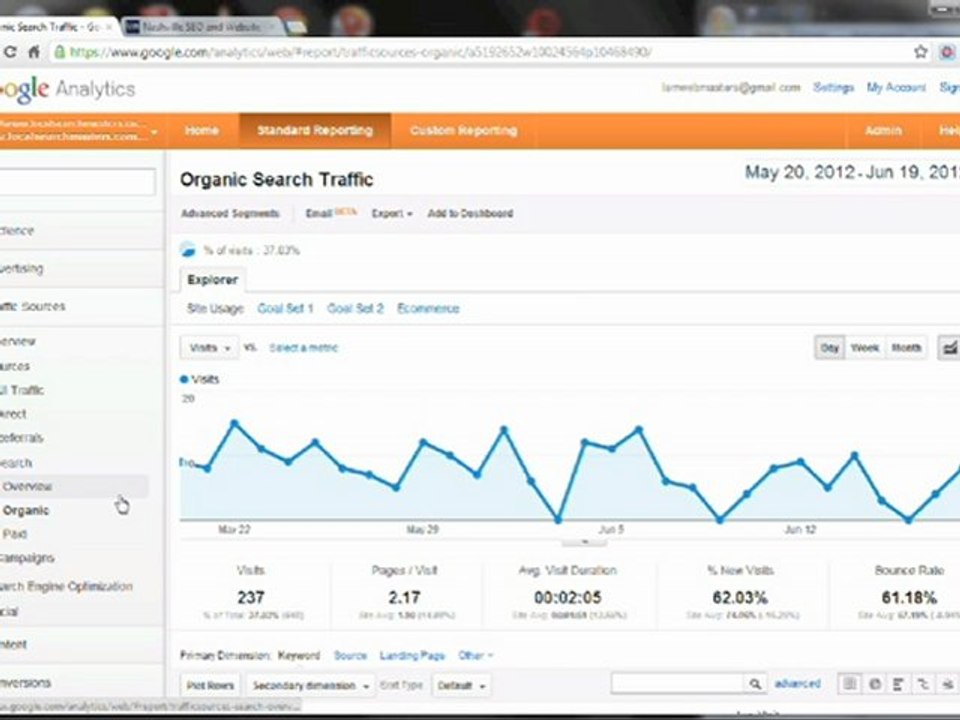Select the Explorer tab

212,280
